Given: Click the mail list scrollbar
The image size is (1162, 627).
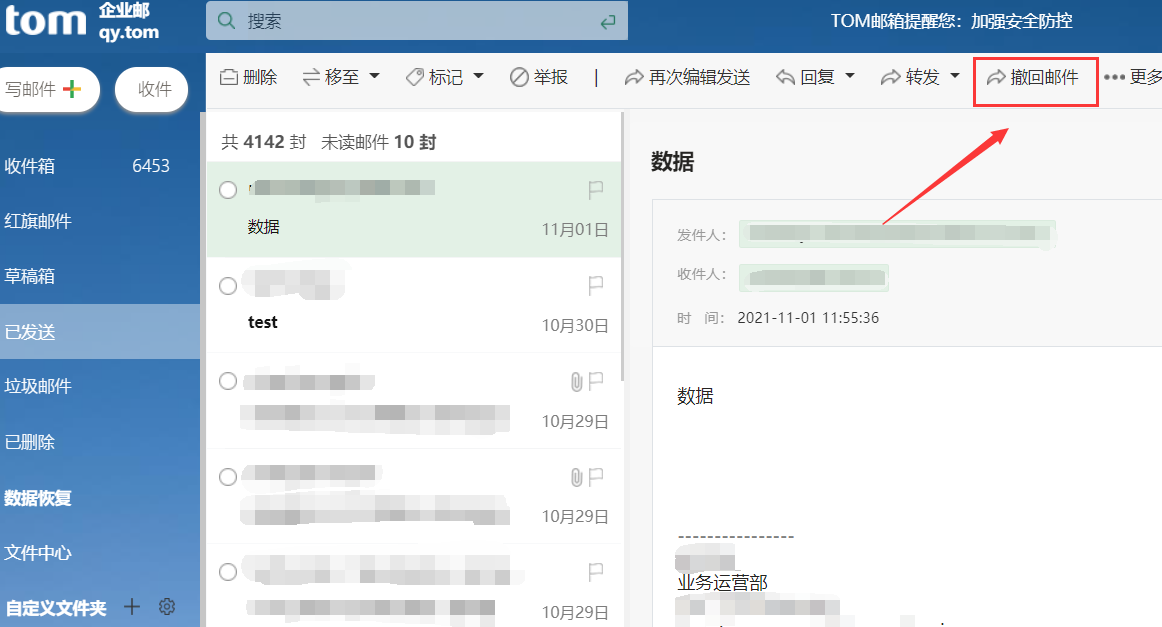Looking at the screenshot, I should click(622, 247).
